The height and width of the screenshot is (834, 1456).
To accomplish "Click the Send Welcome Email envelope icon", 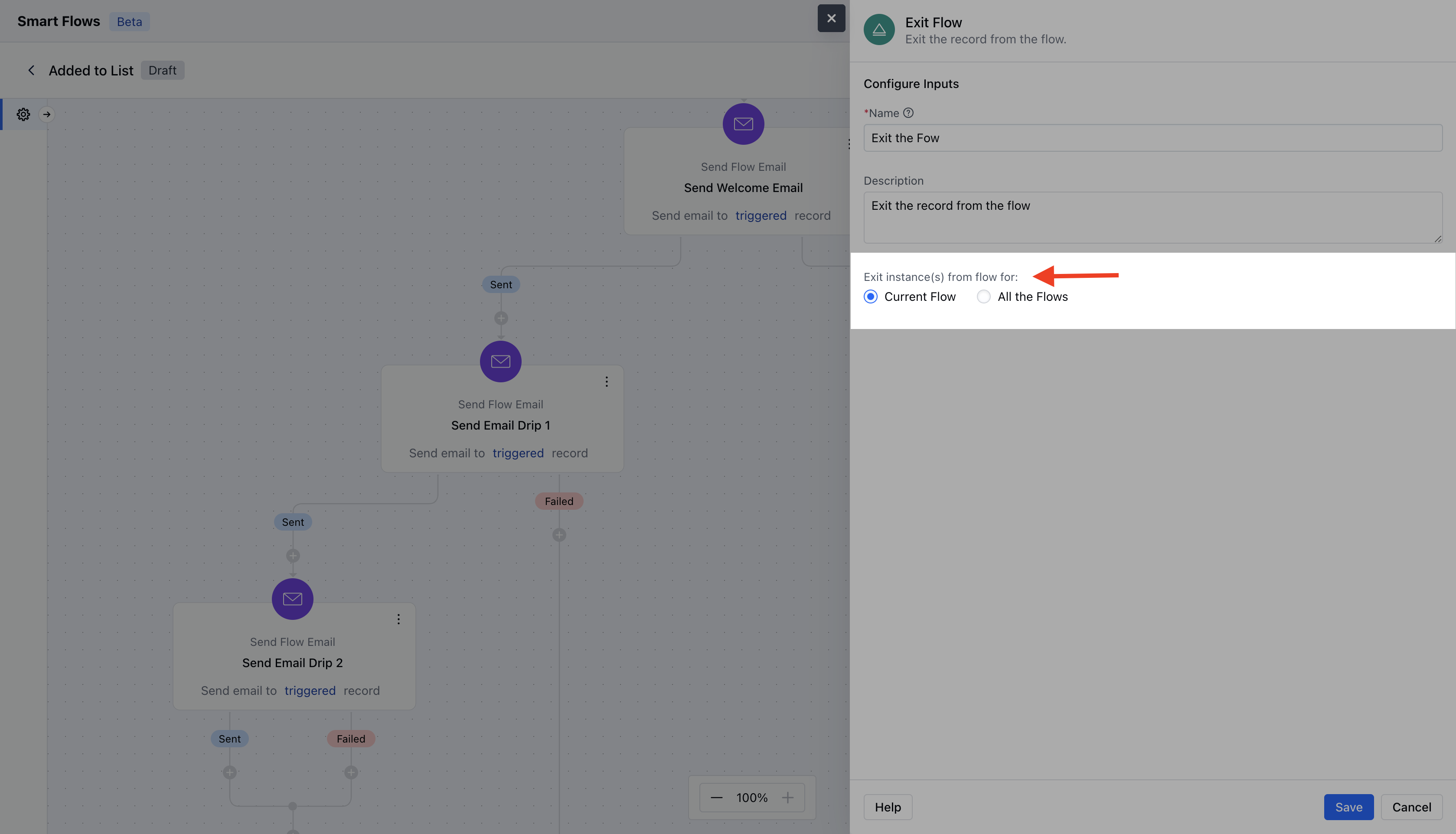I will pos(743,124).
